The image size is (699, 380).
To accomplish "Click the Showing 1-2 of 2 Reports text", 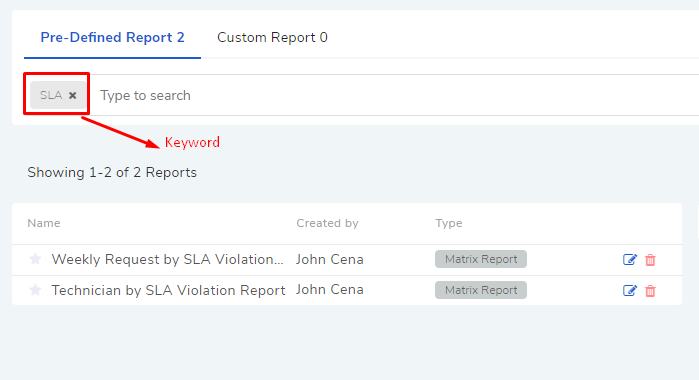I will (112, 173).
